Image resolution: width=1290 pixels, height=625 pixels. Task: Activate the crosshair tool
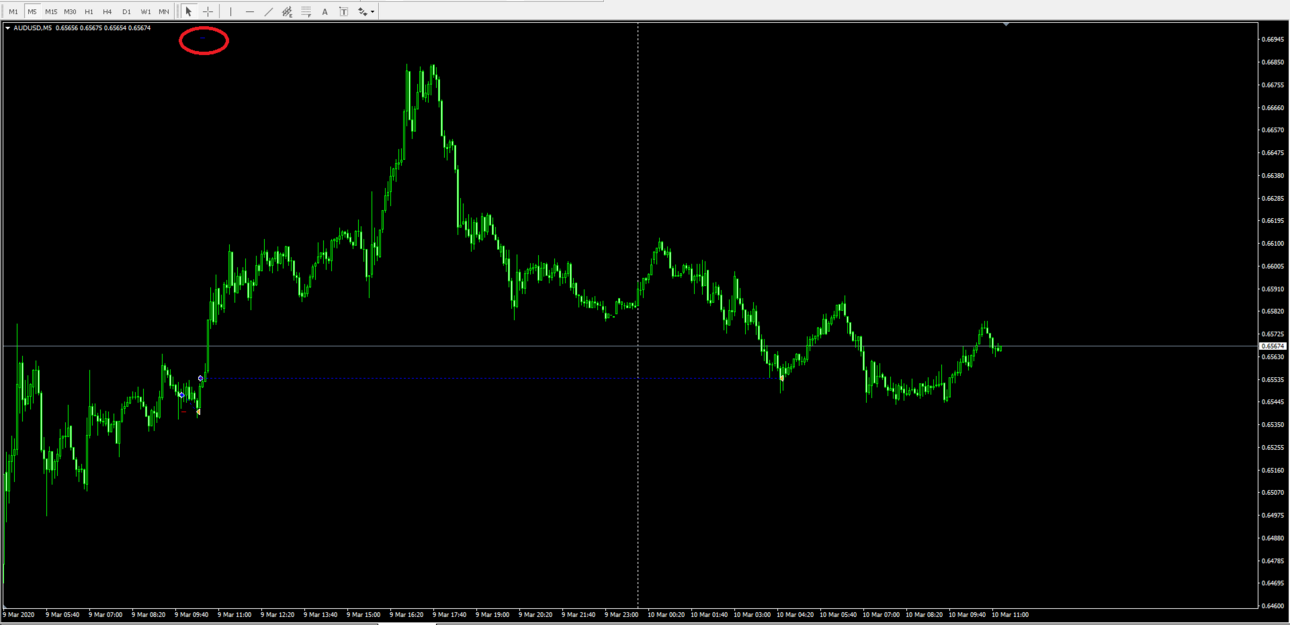coord(208,12)
